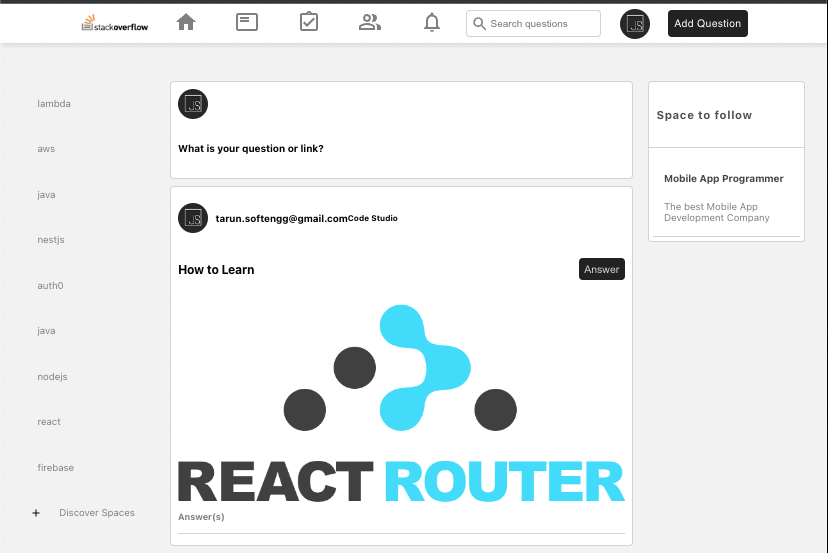Click the post author's avatar
Image resolution: width=828 pixels, height=553 pixels.
193,218
